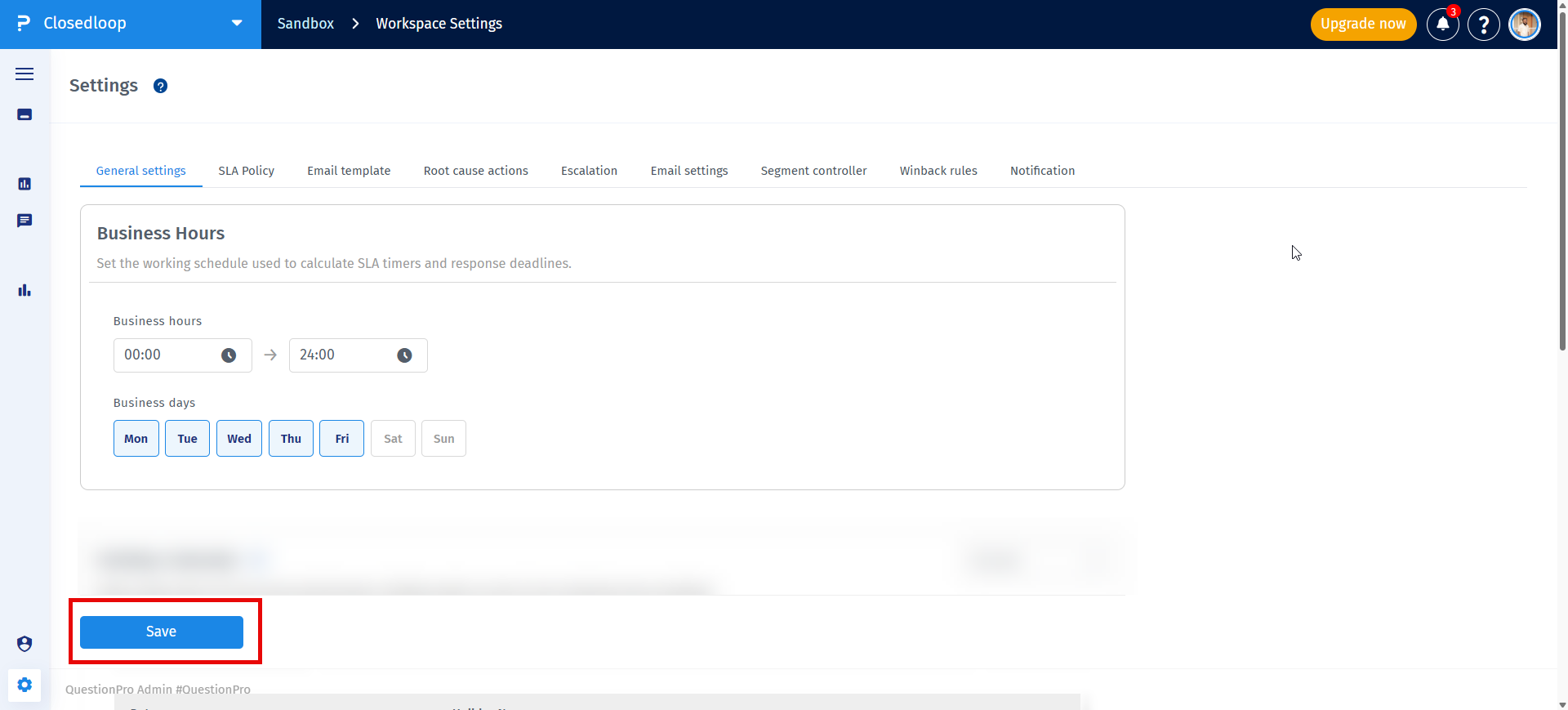
Task: Enable Sat as business day
Action: point(393,439)
